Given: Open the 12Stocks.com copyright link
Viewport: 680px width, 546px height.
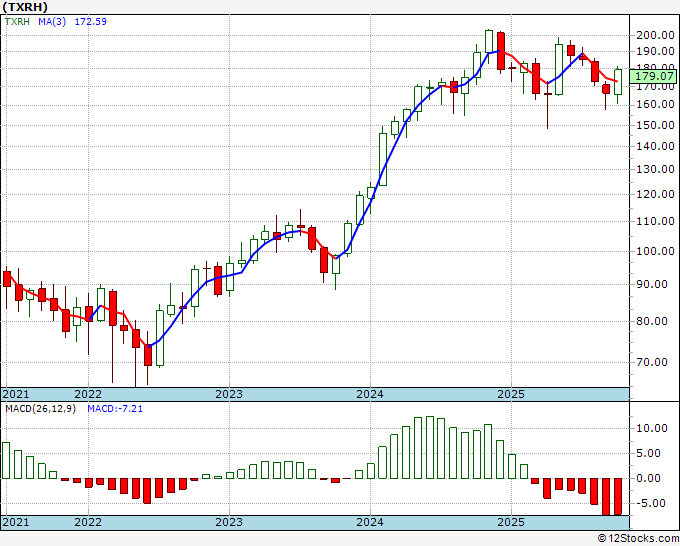Looking at the screenshot, I should pos(638,539).
